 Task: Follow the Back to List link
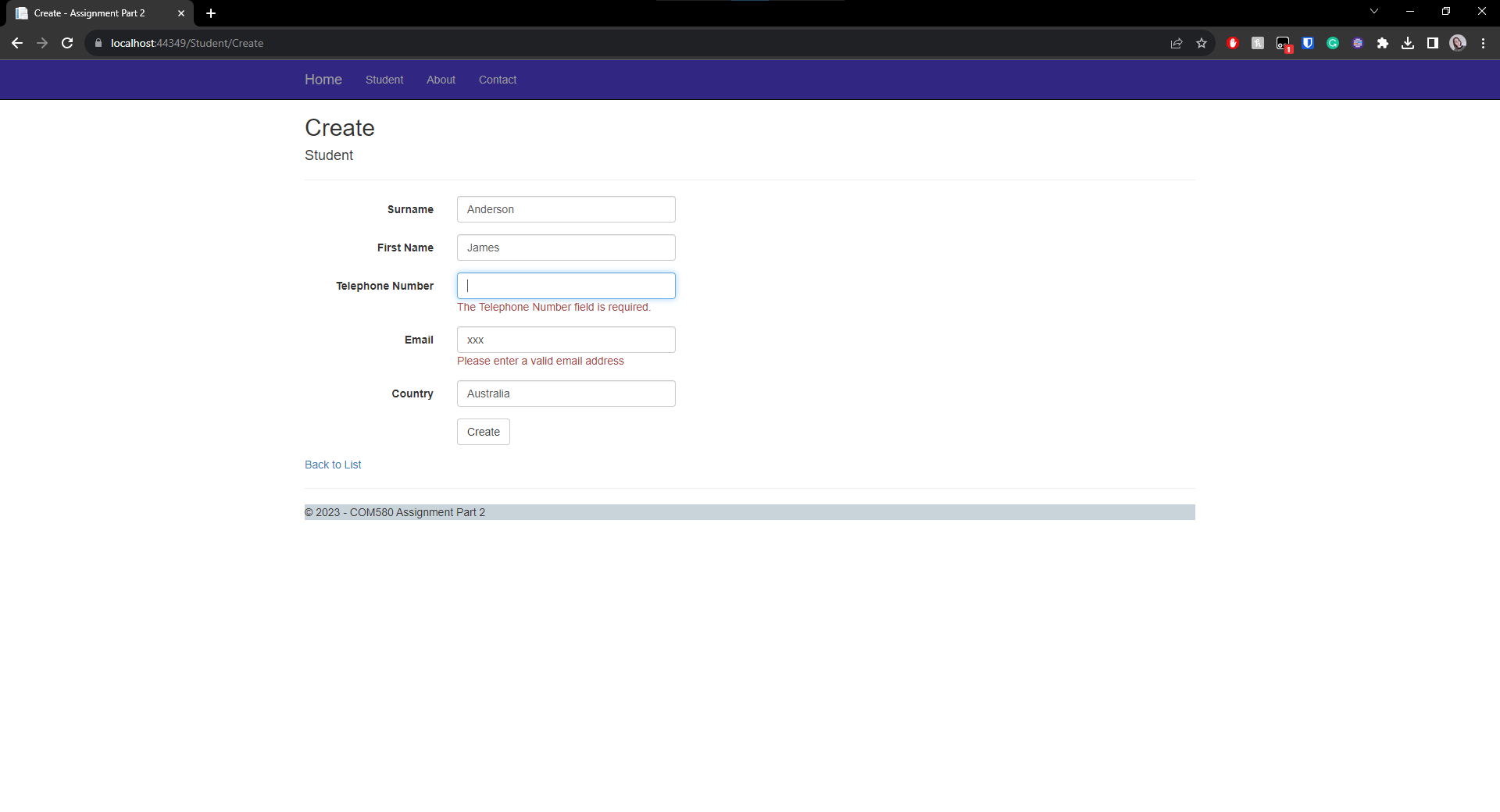point(333,465)
